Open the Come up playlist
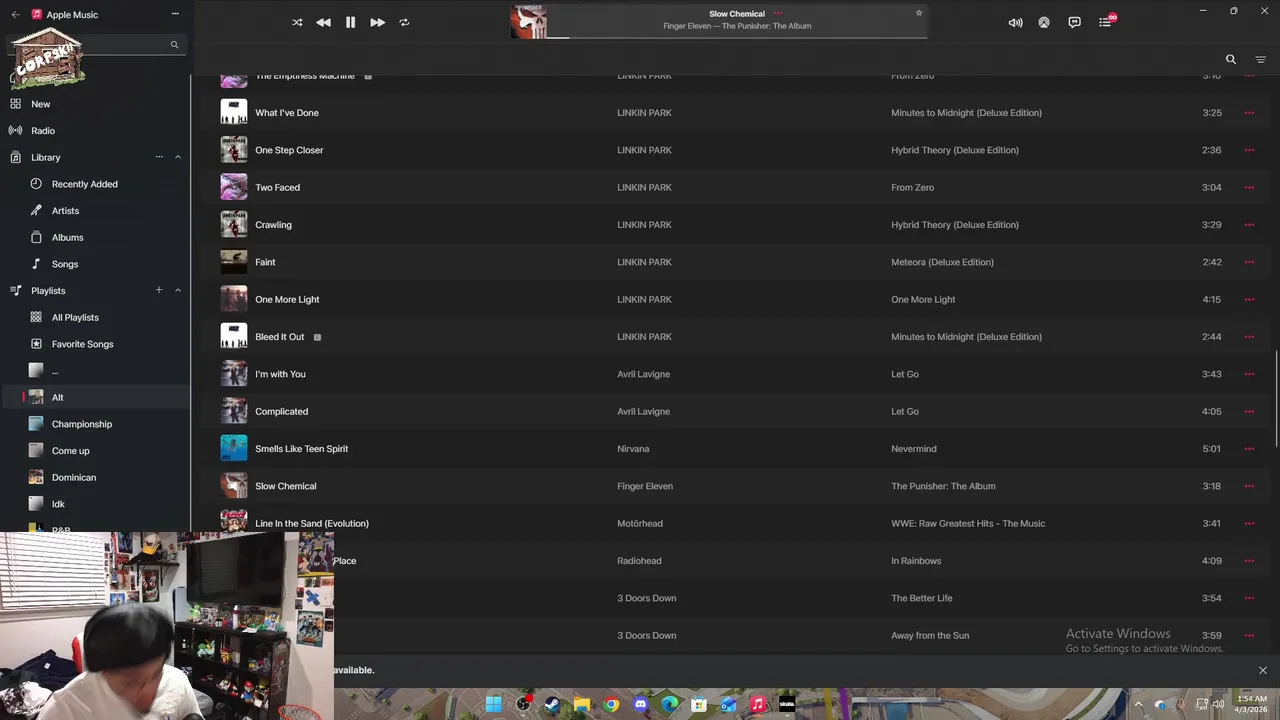The width and height of the screenshot is (1280, 720). click(x=70, y=451)
